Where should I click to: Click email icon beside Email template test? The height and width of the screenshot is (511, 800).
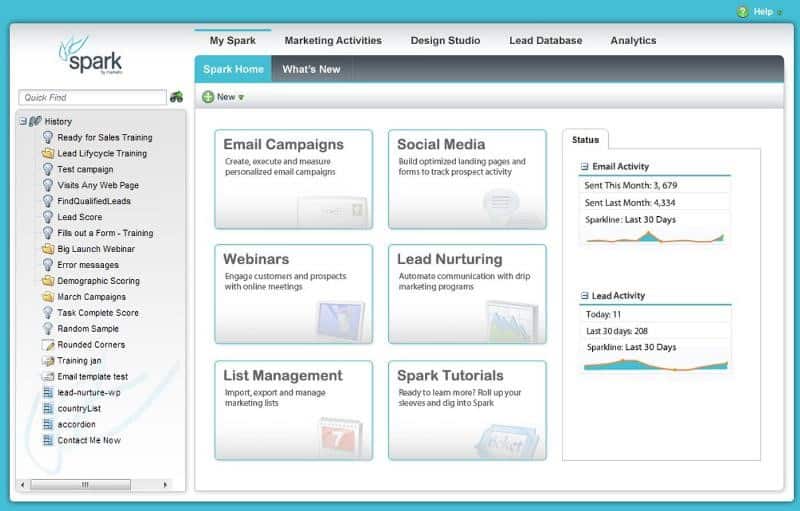(48, 376)
